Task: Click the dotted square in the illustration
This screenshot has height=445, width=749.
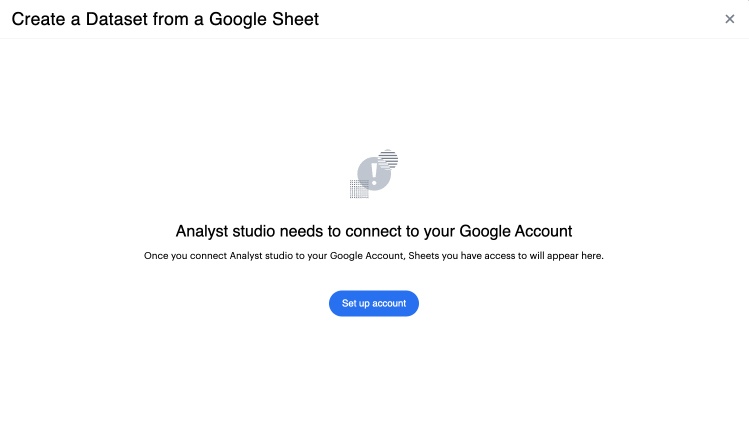Action: (358, 188)
